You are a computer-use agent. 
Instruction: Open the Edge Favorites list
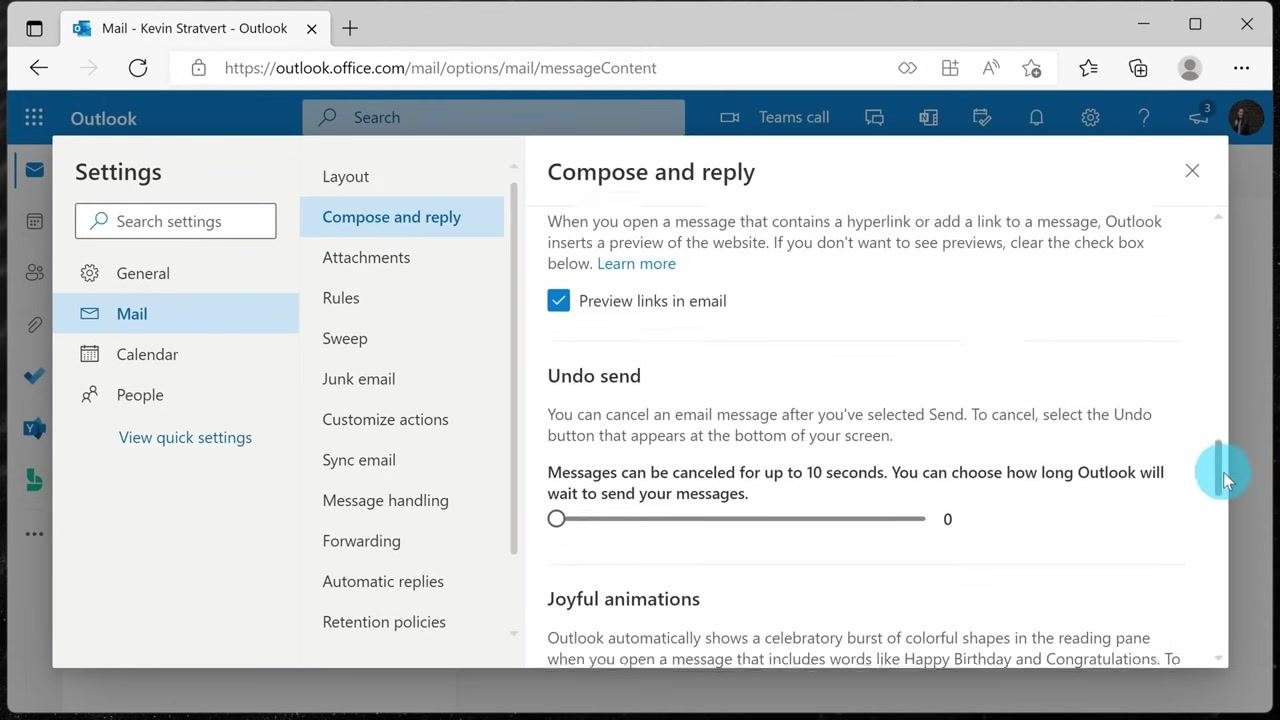pyautogui.click(x=1088, y=68)
